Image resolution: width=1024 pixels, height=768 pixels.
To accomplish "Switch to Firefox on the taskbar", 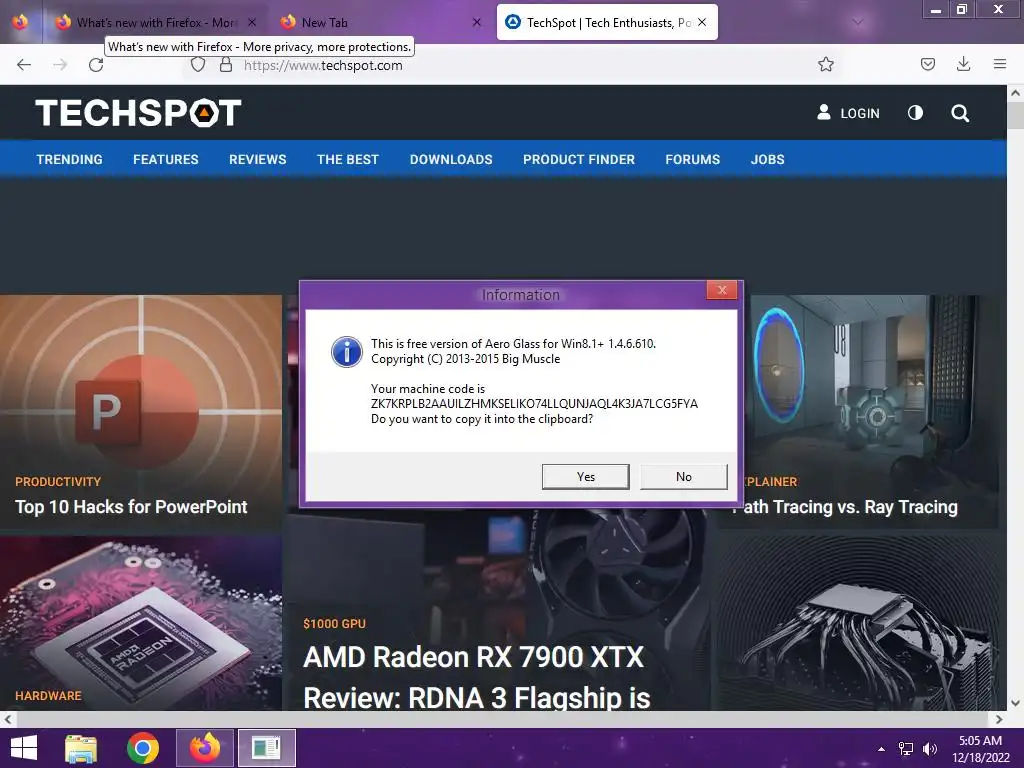I will (204, 748).
